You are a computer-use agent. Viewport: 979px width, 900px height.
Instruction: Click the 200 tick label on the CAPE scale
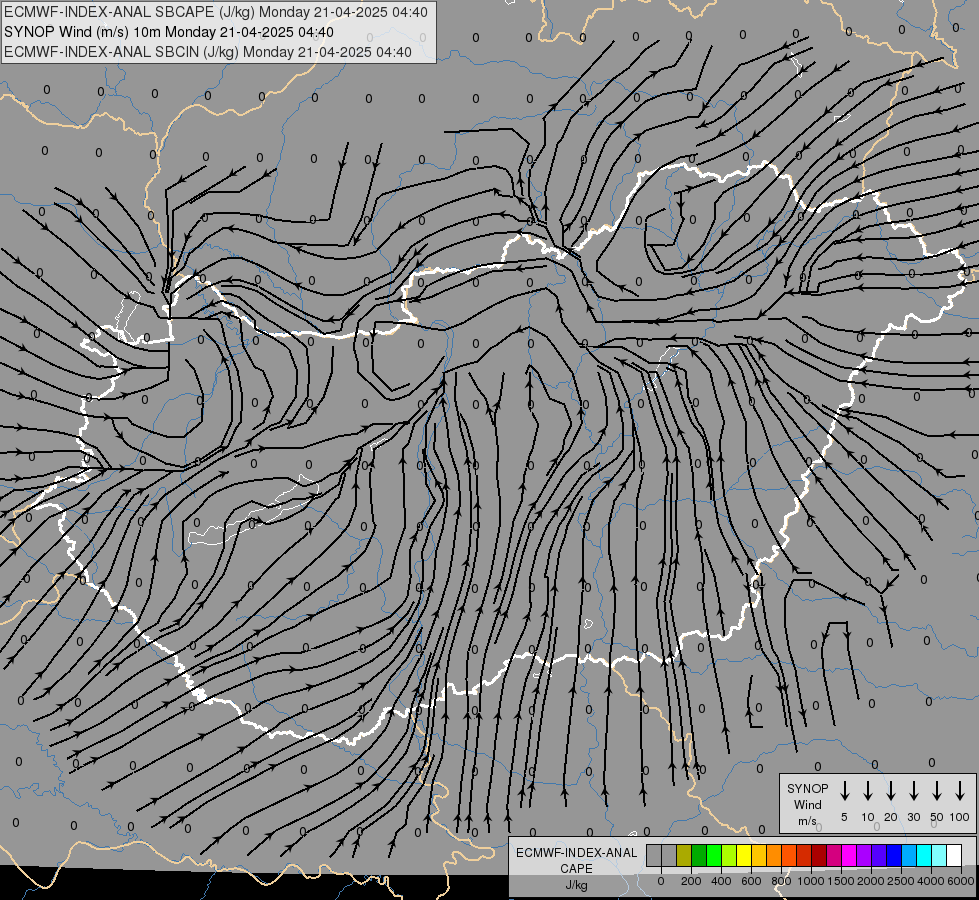coord(691,881)
